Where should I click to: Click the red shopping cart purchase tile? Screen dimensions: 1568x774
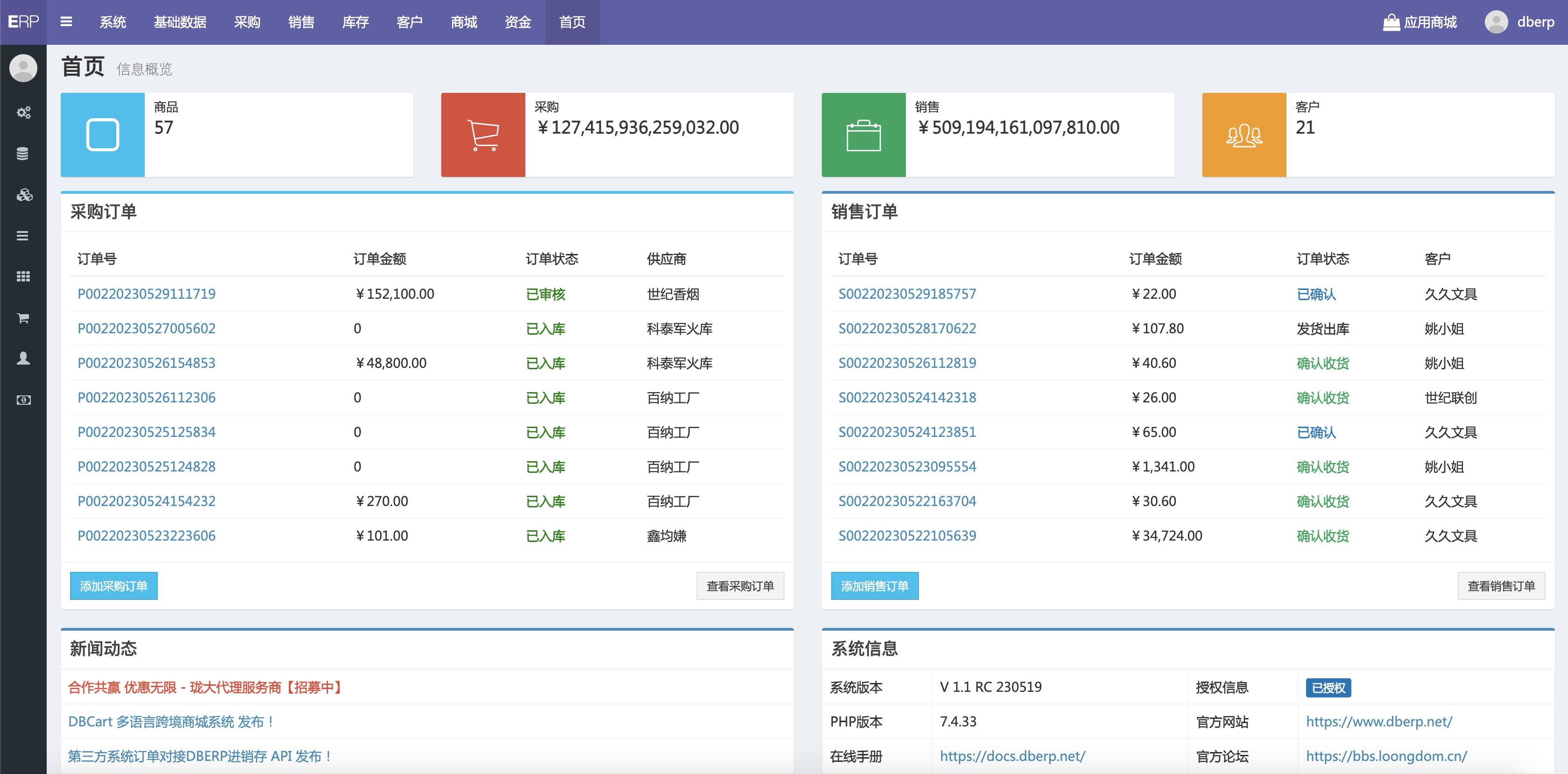pyautogui.click(x=483, y=134)
